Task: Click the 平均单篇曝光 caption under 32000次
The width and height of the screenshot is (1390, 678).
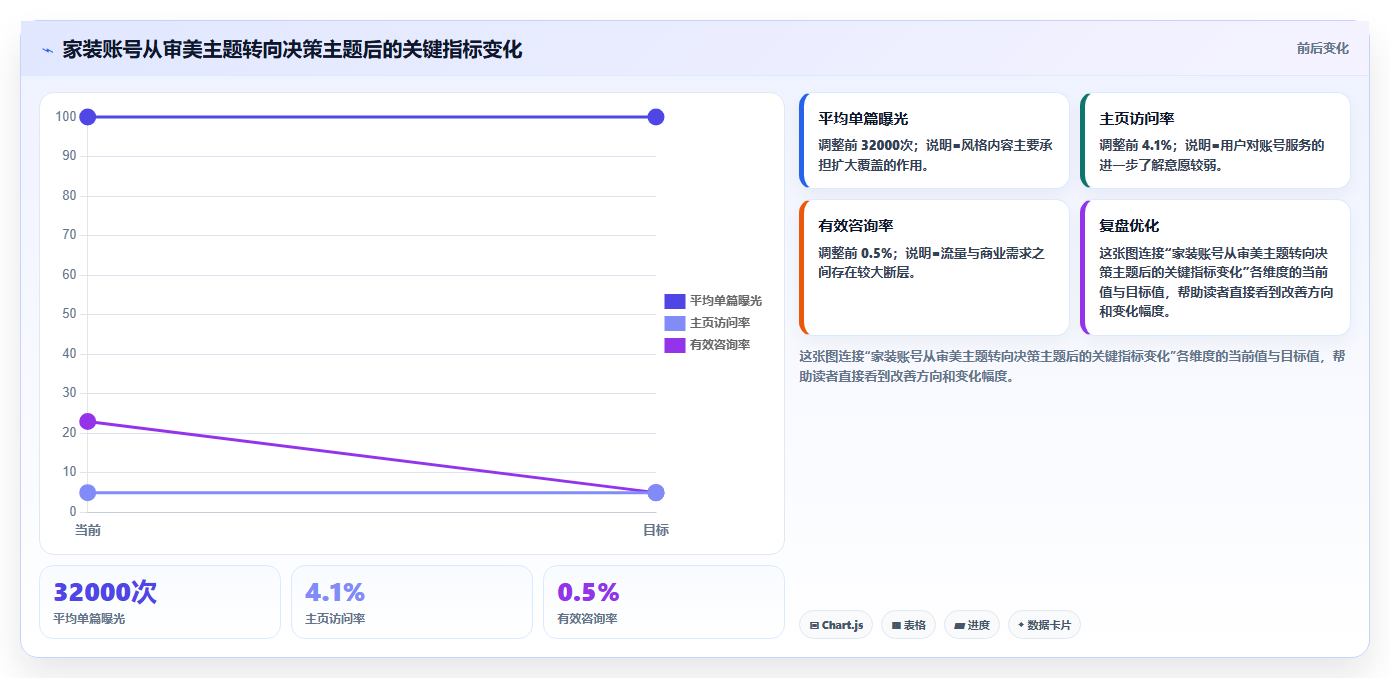Action: pyautogui.click(x=89, y=619)
